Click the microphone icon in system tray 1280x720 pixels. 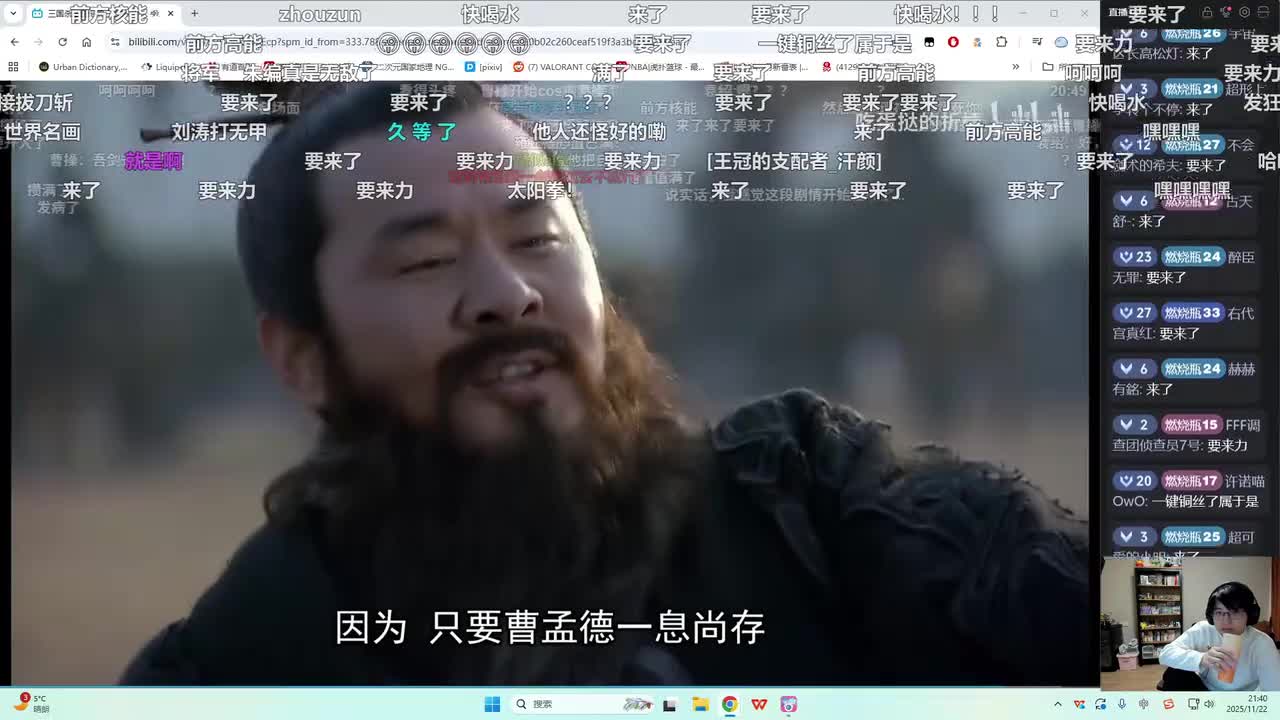point(1122,704)
